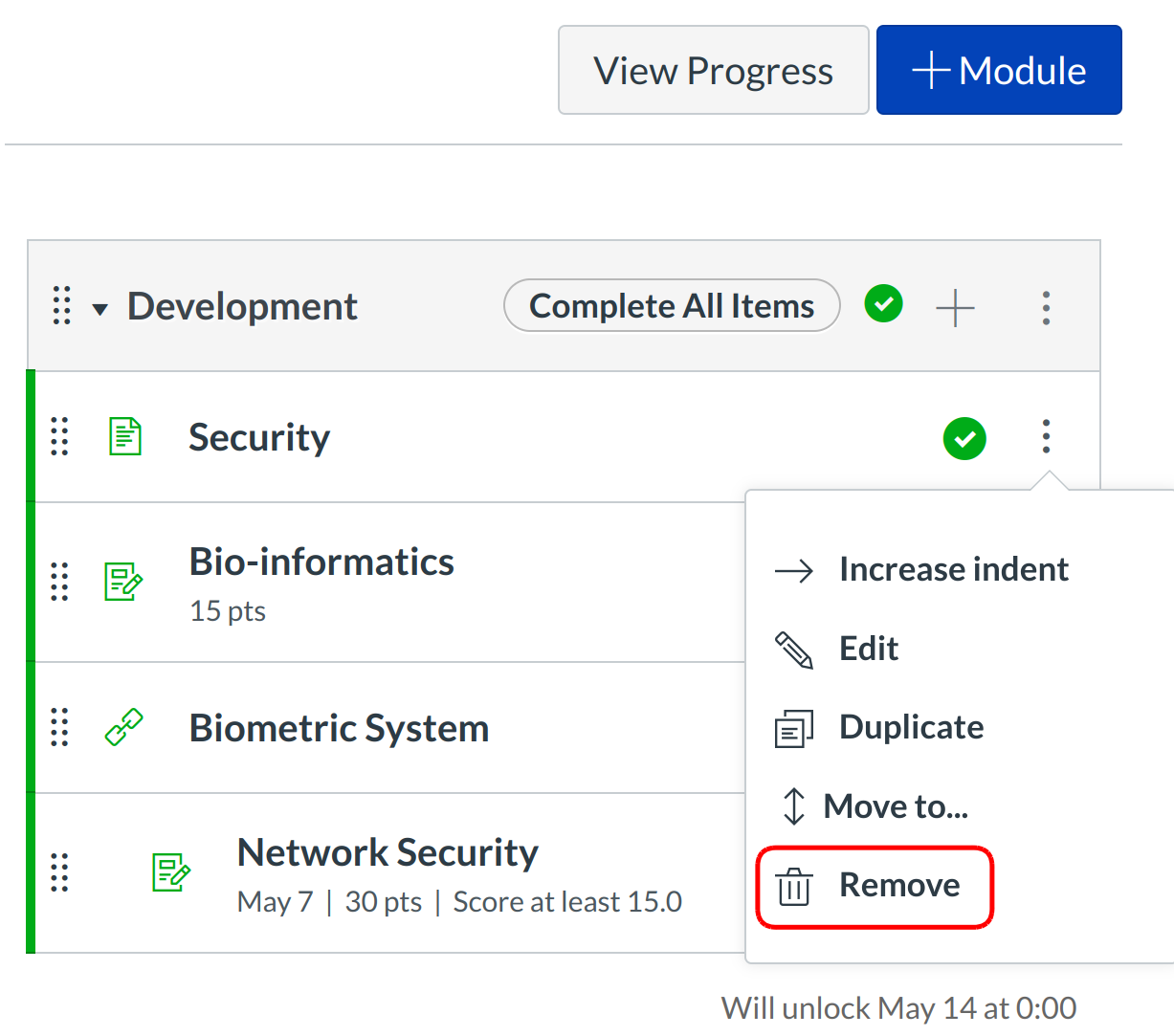Open Security item kebab menu
This screenshot has width=1174, height=1036.
[1046, 437]
